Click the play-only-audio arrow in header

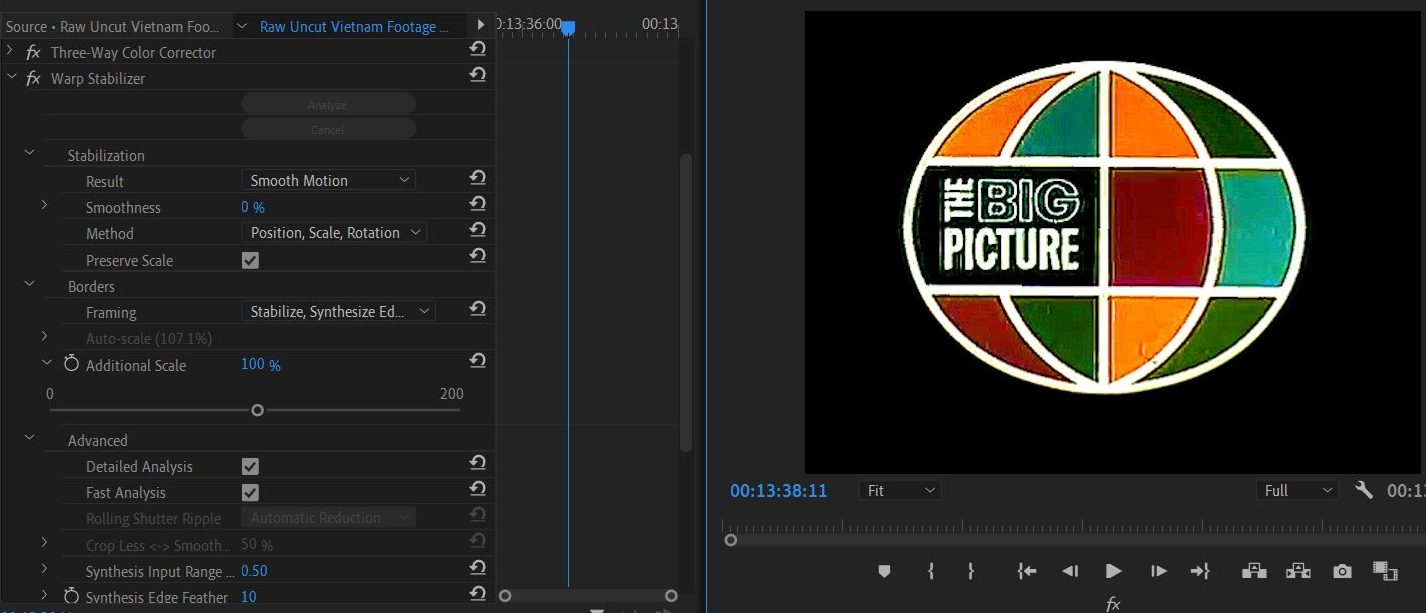click(481, 25)
